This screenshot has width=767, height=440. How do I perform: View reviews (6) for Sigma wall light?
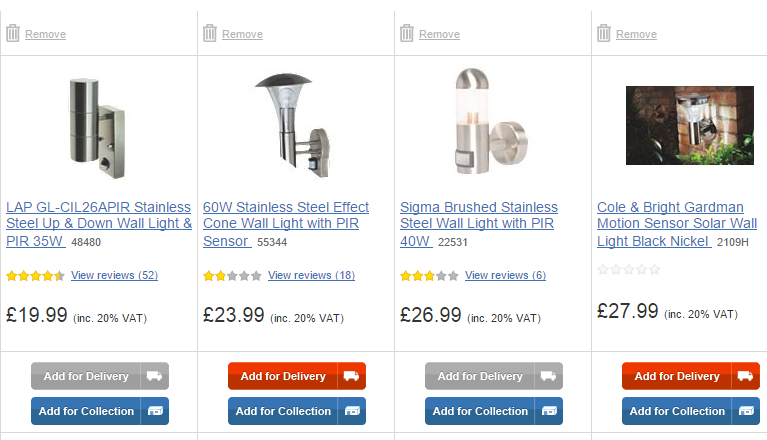coord(505,275)
